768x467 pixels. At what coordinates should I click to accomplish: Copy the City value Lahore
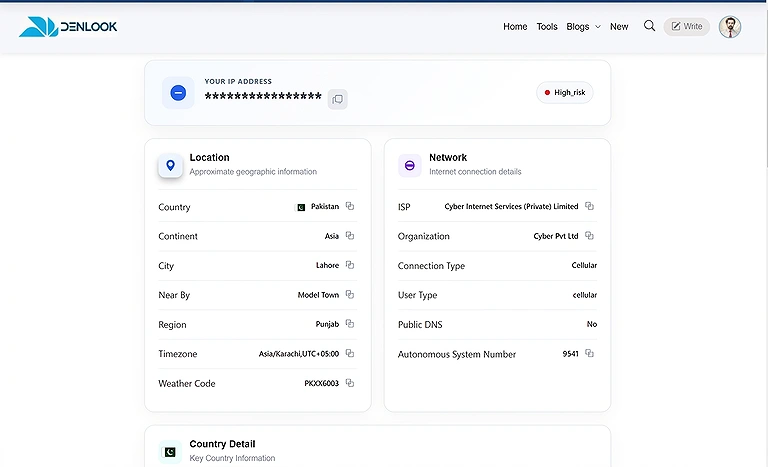[x=350, y=265]
